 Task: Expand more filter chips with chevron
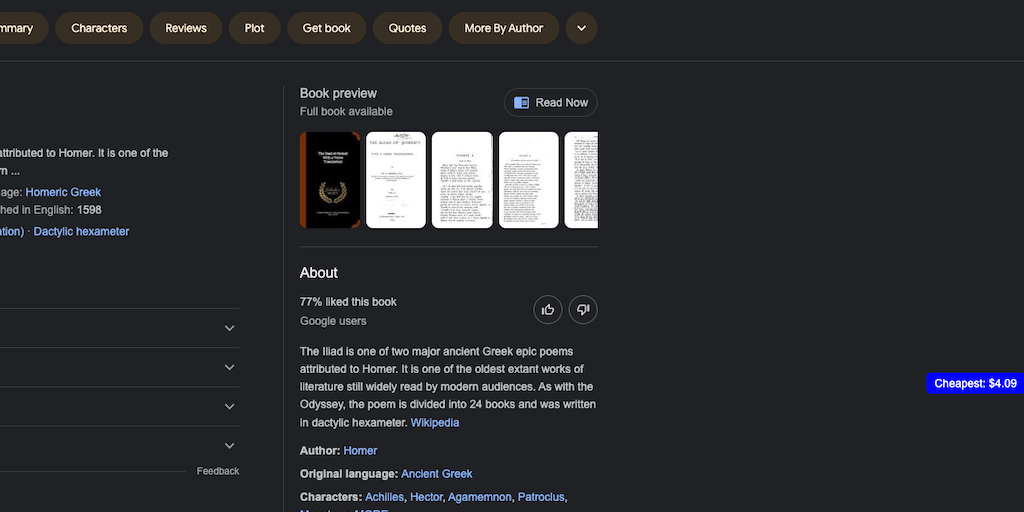(581, 28)
